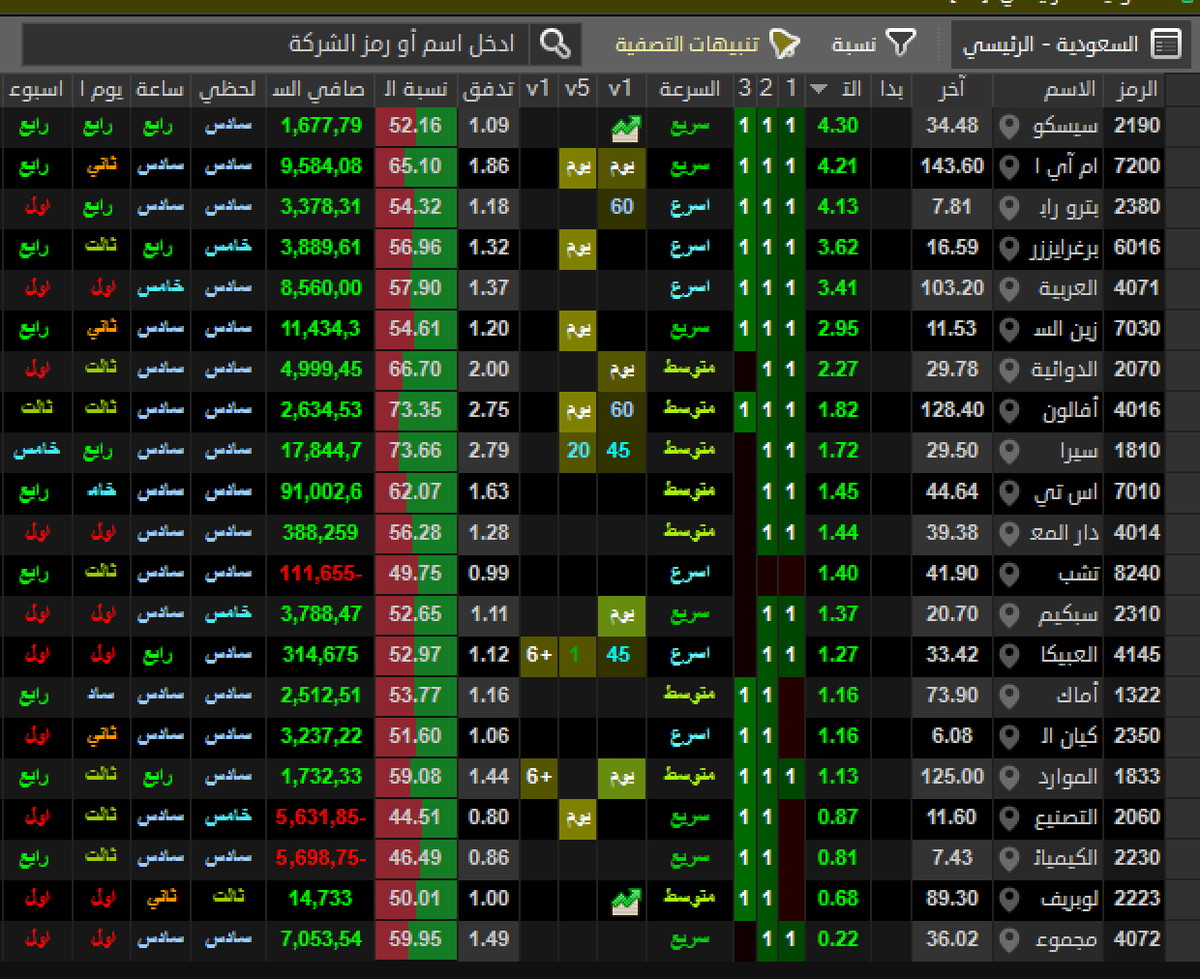Click the 44.51 ratio bar in التصنيع row
Image resolution: width=1200 pixels, height=979 pixels.
(x=416, y=818)
